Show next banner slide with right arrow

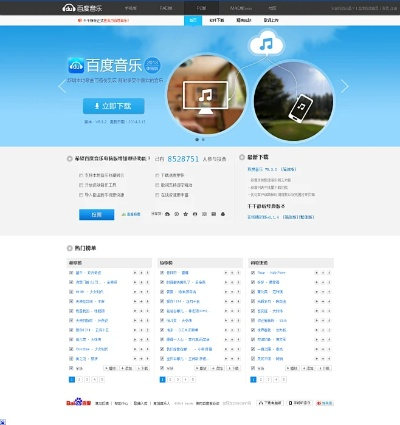point(345,86)
